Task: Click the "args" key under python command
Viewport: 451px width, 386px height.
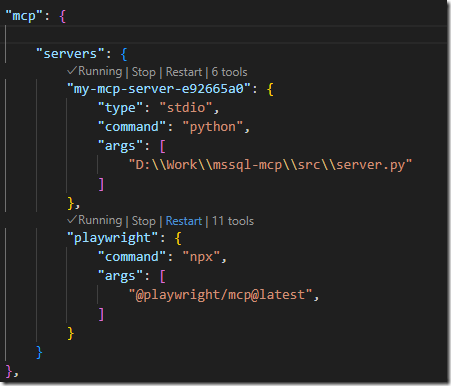Action: coord(120,146)
